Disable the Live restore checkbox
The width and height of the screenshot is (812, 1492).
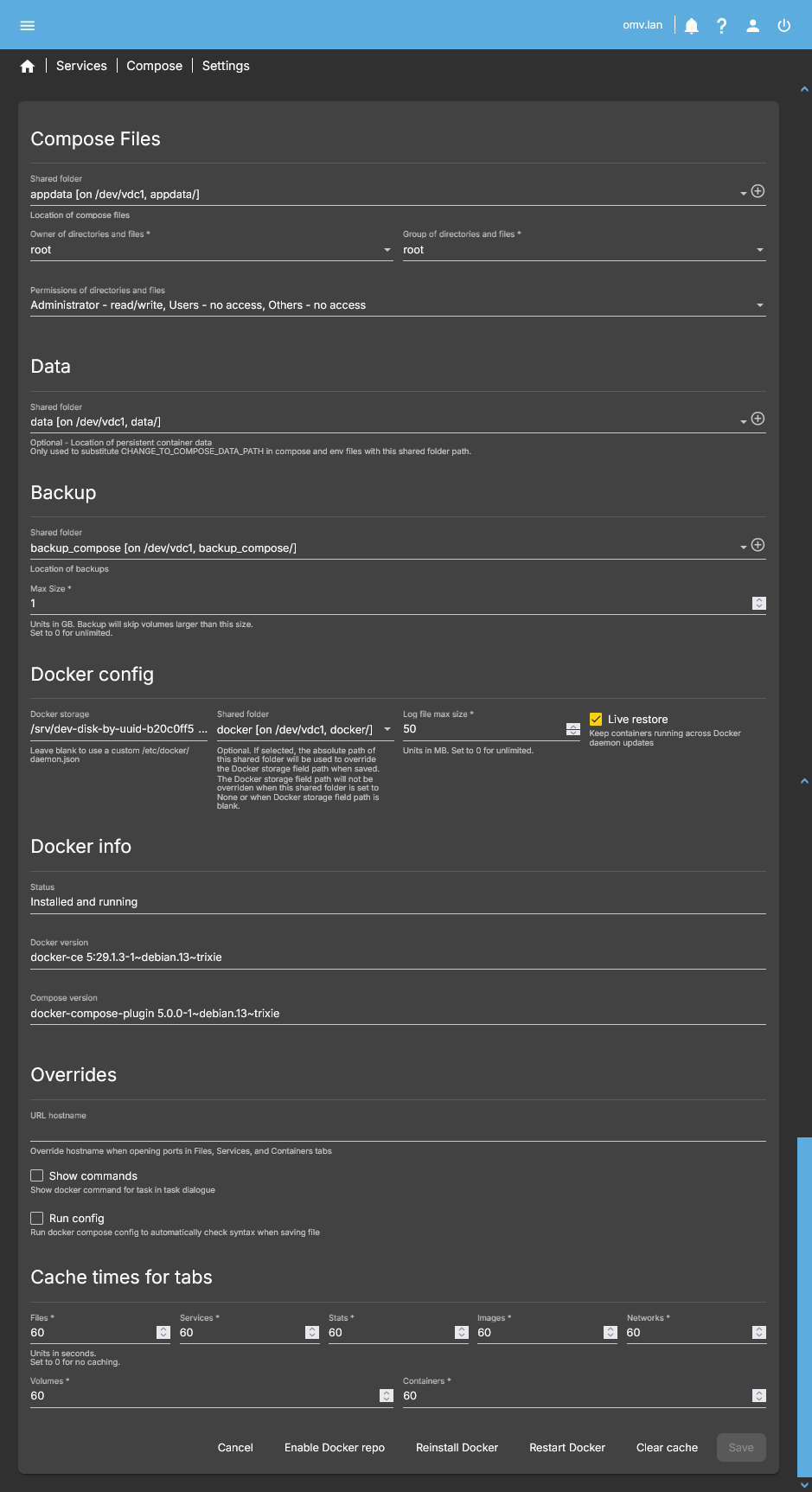596,720
